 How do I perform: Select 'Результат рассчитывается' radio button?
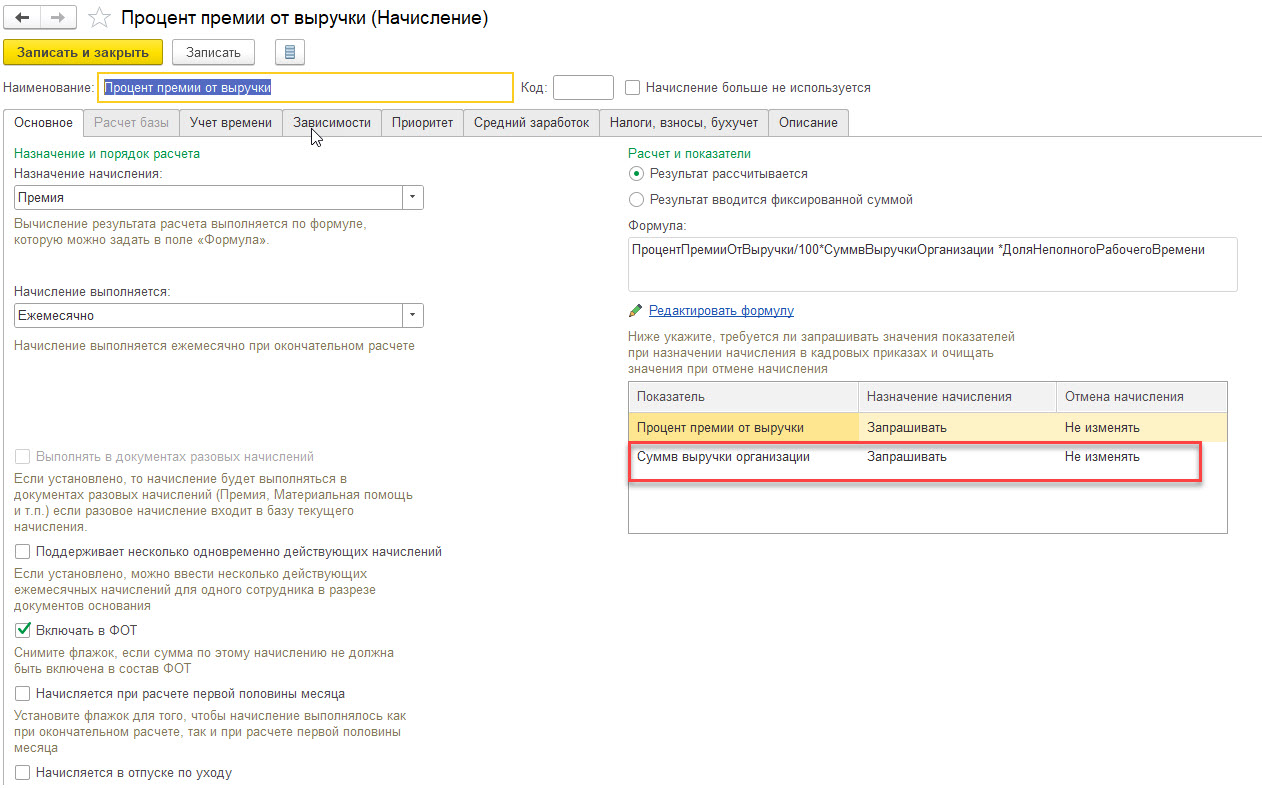tap(636, 174)
